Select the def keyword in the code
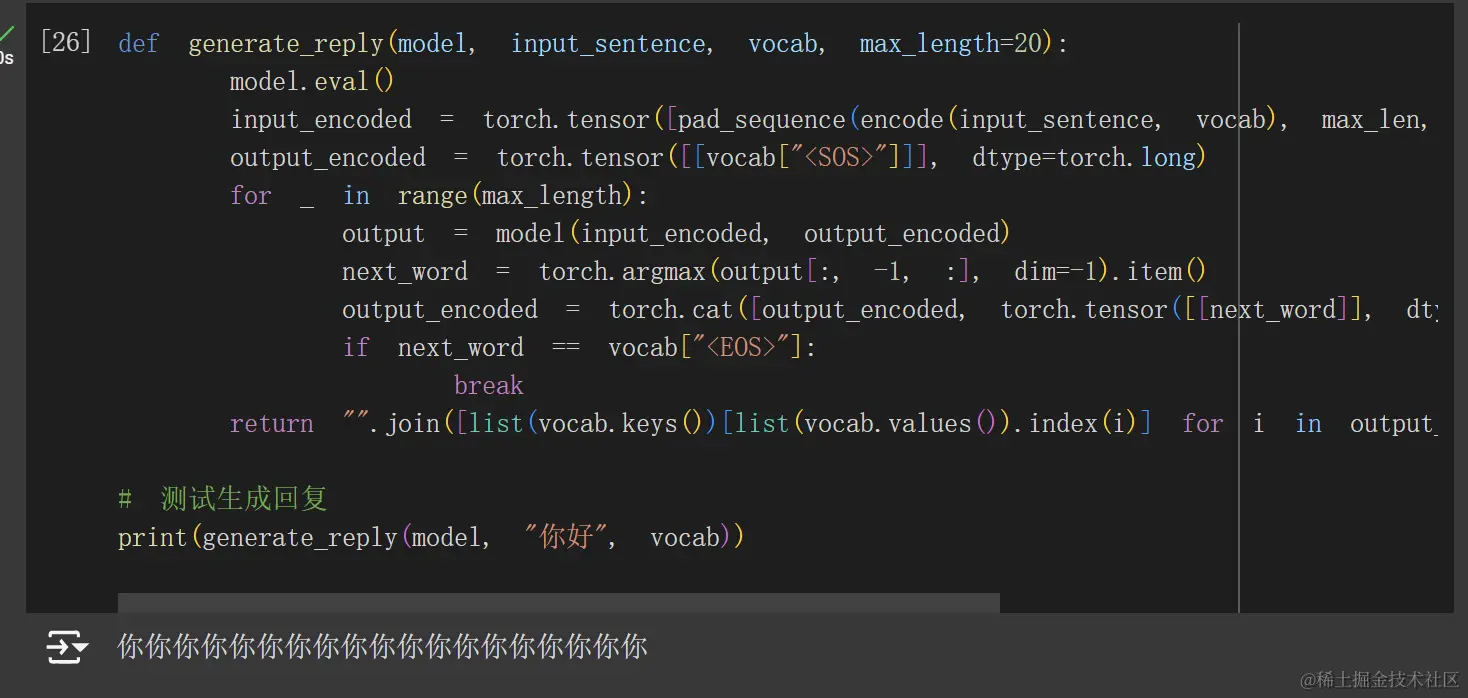Viewport: 1468px width, 698px height. click(x=136, y=43)
